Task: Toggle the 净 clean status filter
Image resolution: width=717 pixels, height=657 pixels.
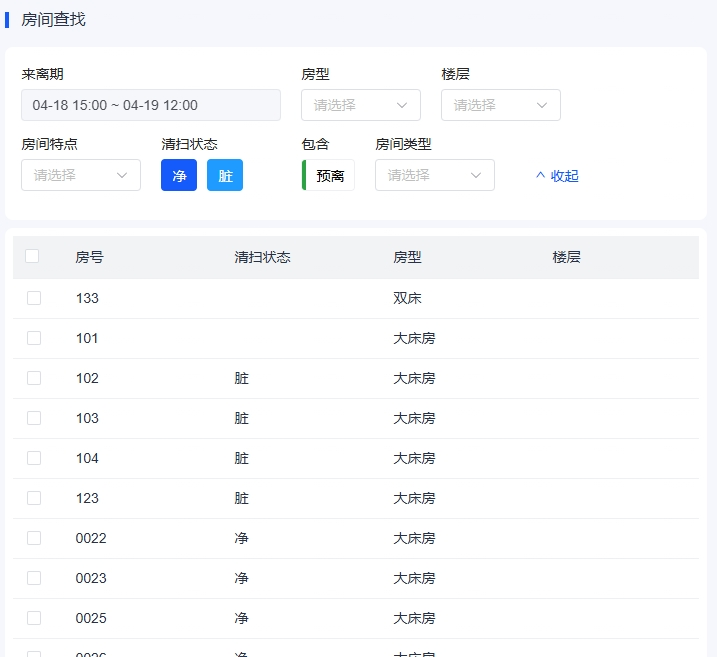Action: tap(179, 175)
